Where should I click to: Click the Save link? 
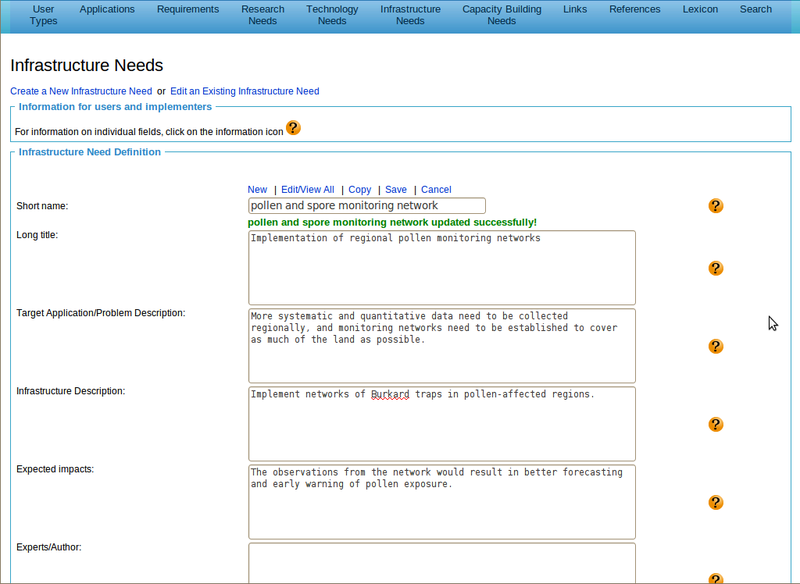396,189
